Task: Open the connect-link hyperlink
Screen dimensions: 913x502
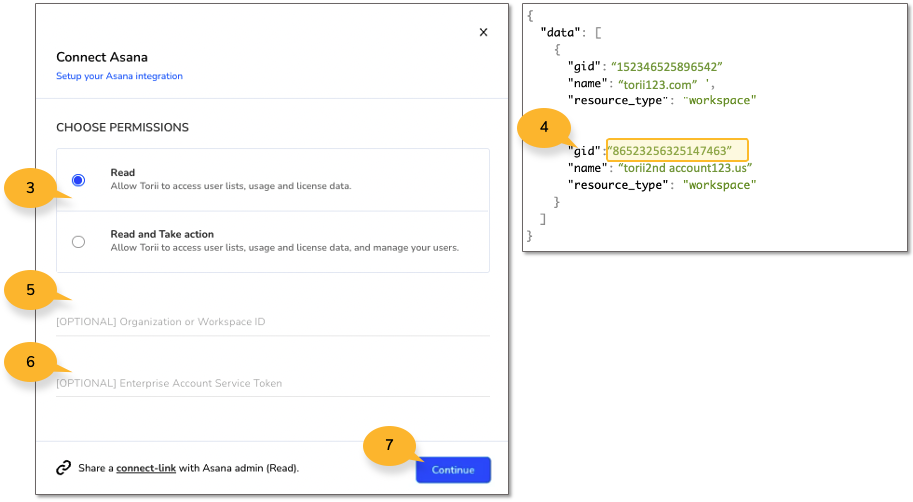Action: point(146,468)
